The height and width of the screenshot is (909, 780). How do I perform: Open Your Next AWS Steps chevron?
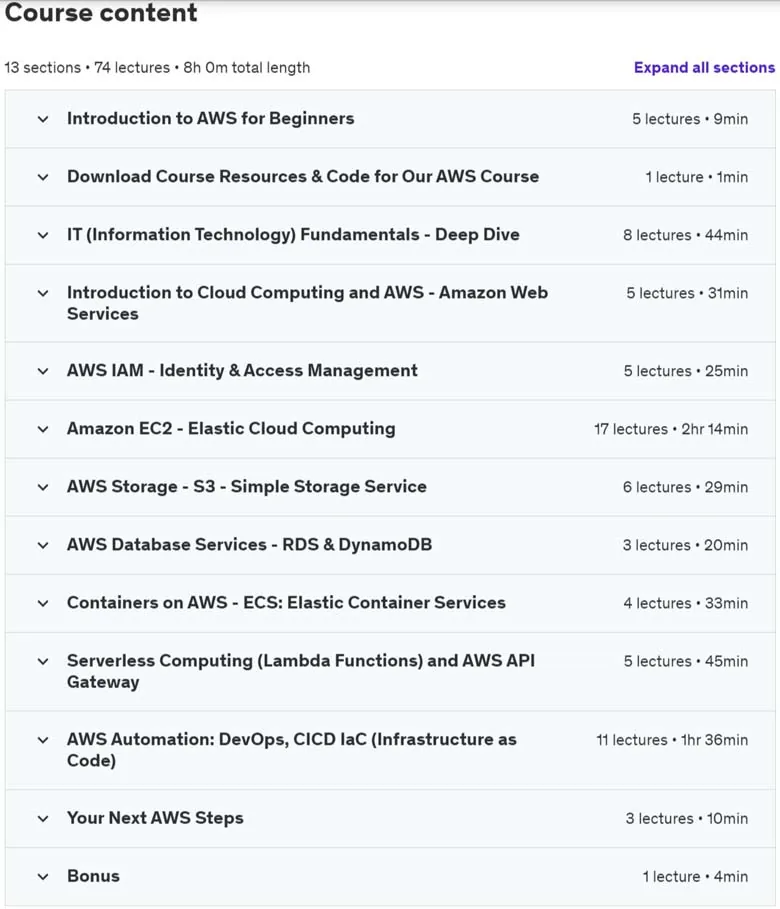tap(43, 819)
